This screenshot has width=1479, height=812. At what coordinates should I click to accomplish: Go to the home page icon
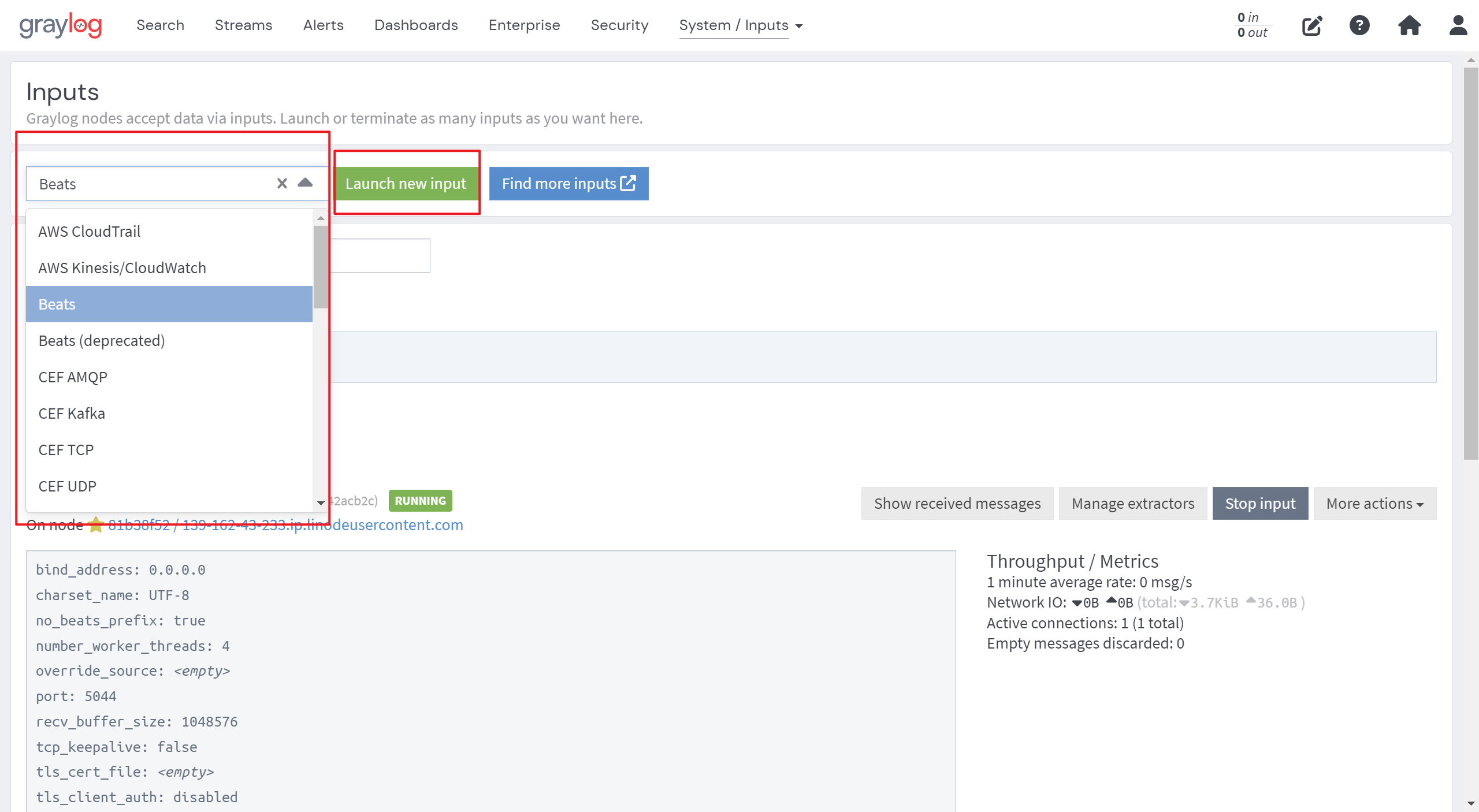click(1409, 25)
